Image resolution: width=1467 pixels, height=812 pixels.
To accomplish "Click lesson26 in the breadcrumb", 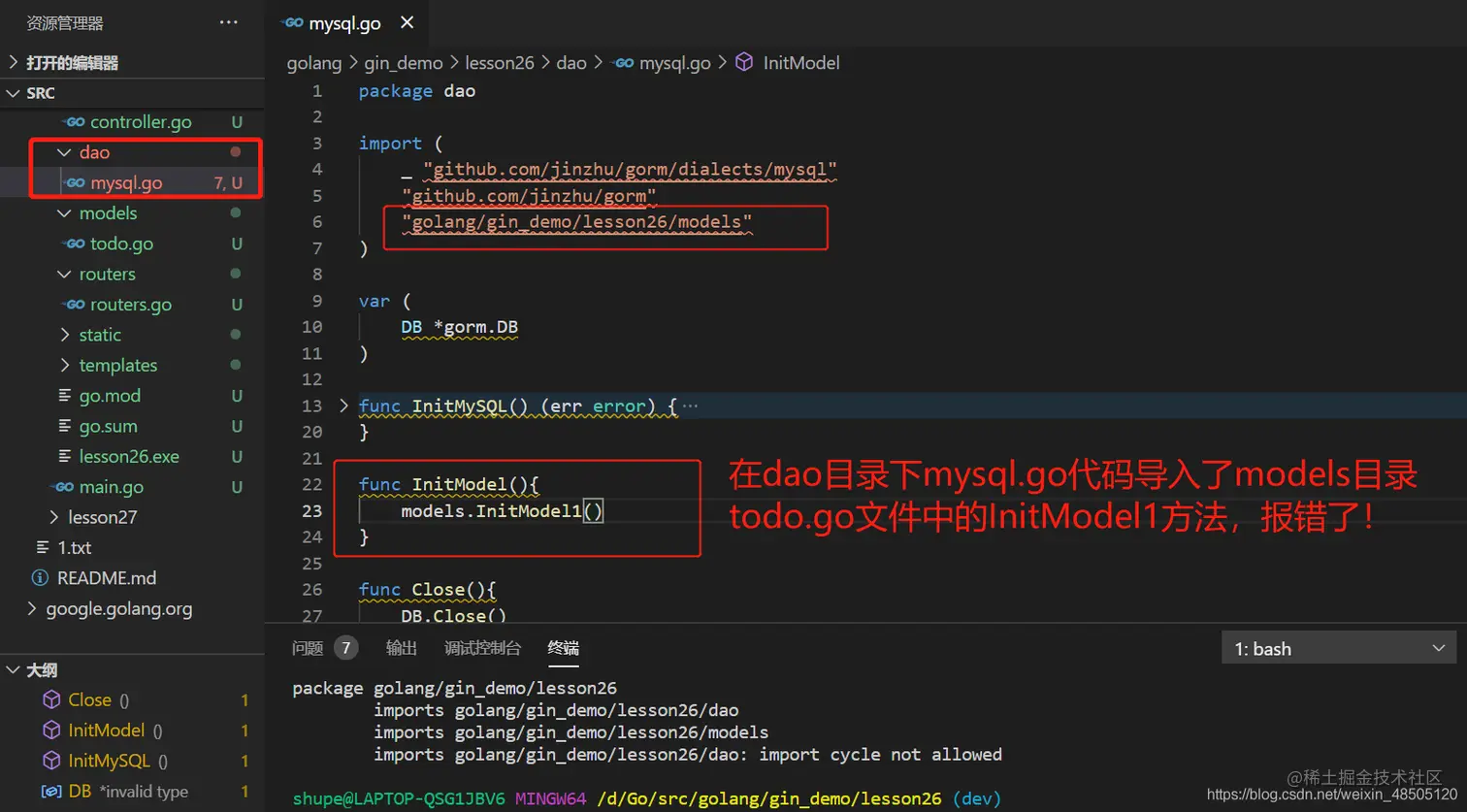I will point(500,62).
